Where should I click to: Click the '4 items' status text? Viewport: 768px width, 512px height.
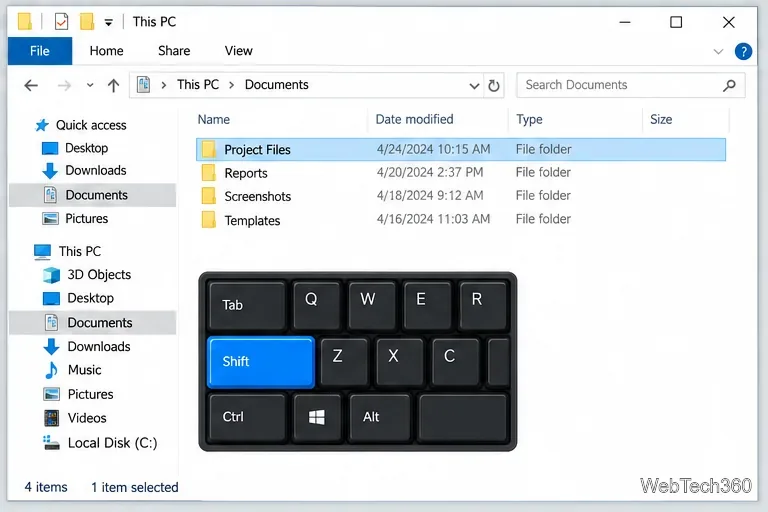[46, 488]
